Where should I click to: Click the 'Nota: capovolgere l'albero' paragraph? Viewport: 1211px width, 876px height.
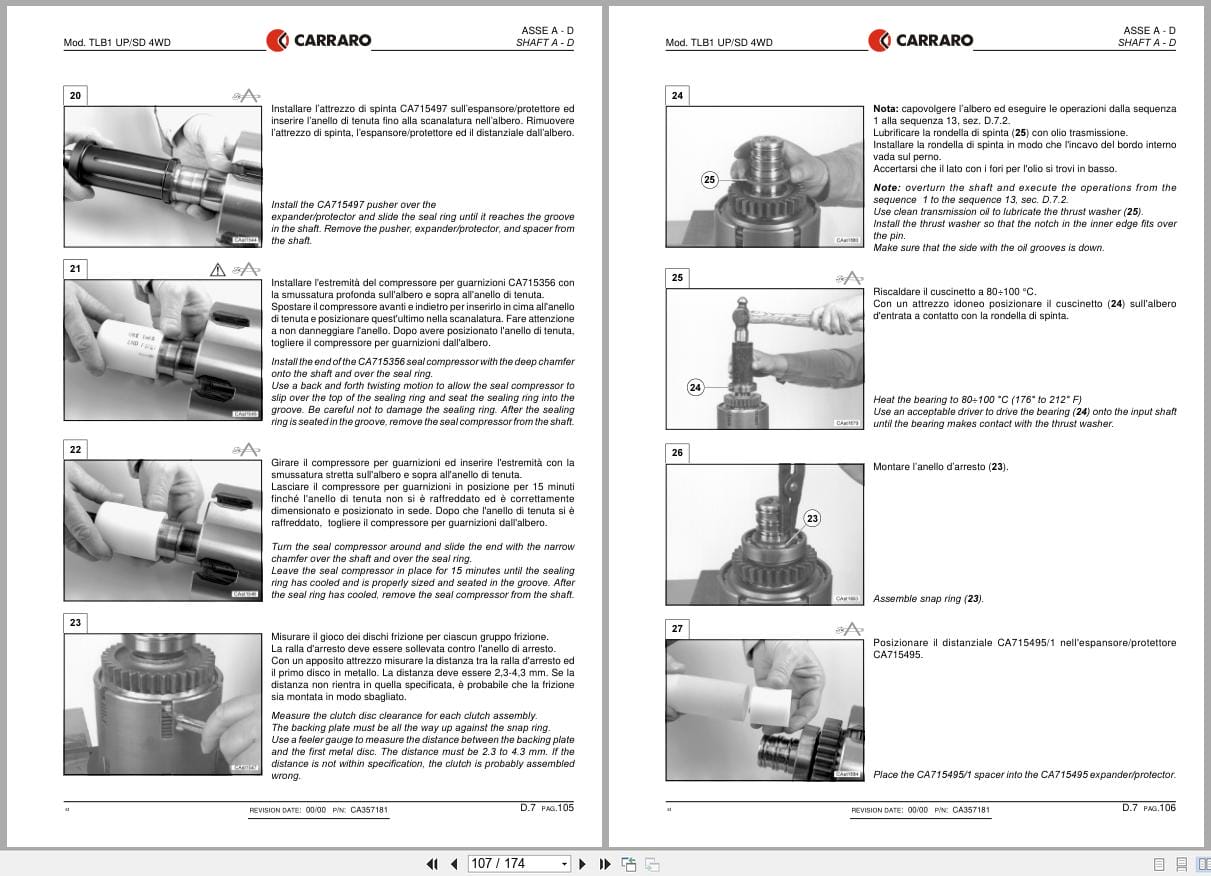(x=1024, y=138)
